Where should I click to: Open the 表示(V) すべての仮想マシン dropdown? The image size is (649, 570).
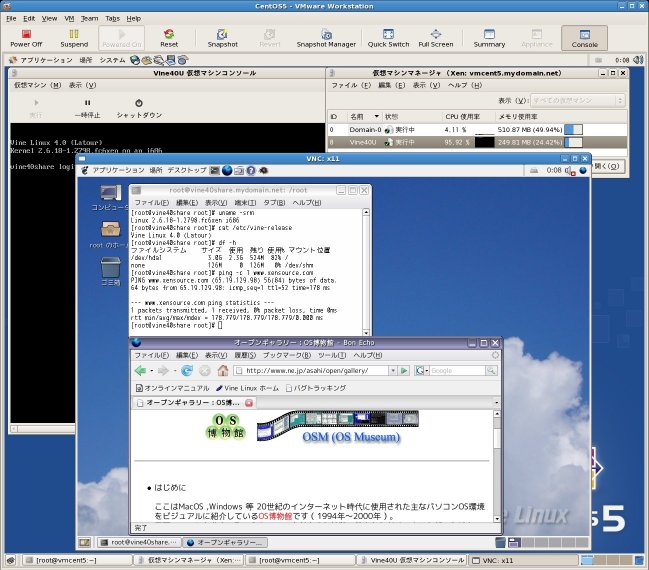point(577,100)
